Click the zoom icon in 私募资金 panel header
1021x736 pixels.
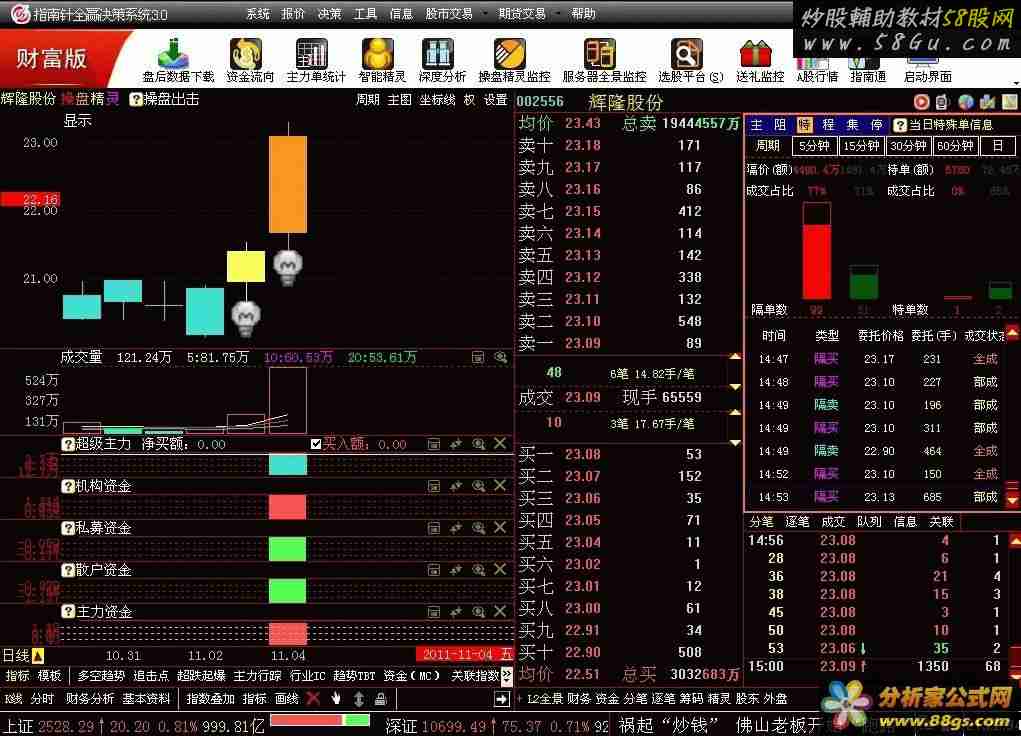[478, 528]
